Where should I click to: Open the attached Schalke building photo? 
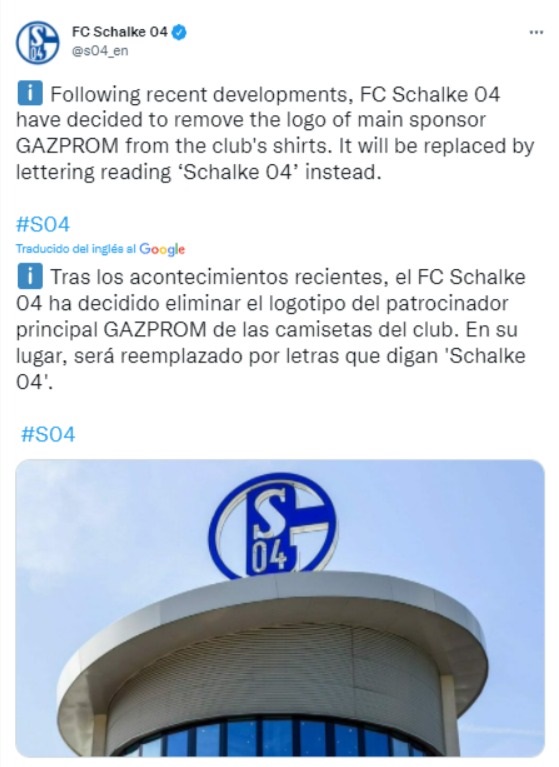pos(280,608)
